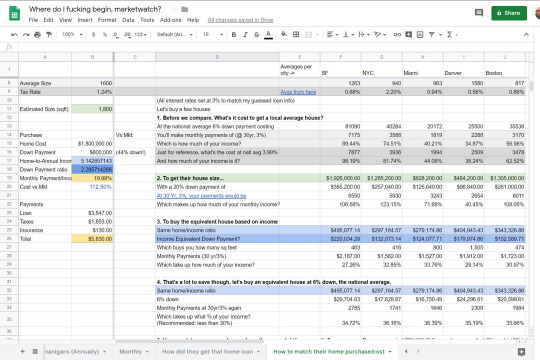The image size is (540, 360).
Task: Open the Format menu
Action: pyautogui.click(x=107, y=20)
